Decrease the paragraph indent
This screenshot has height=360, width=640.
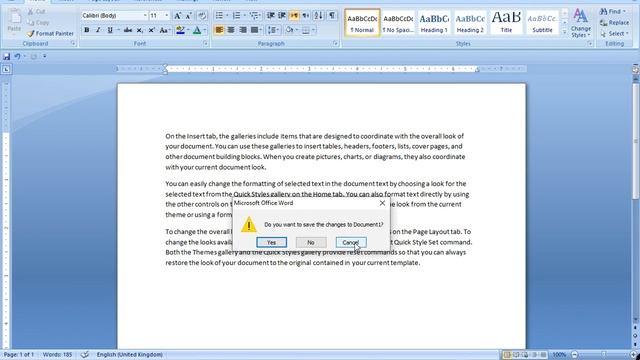pos(270,16)
